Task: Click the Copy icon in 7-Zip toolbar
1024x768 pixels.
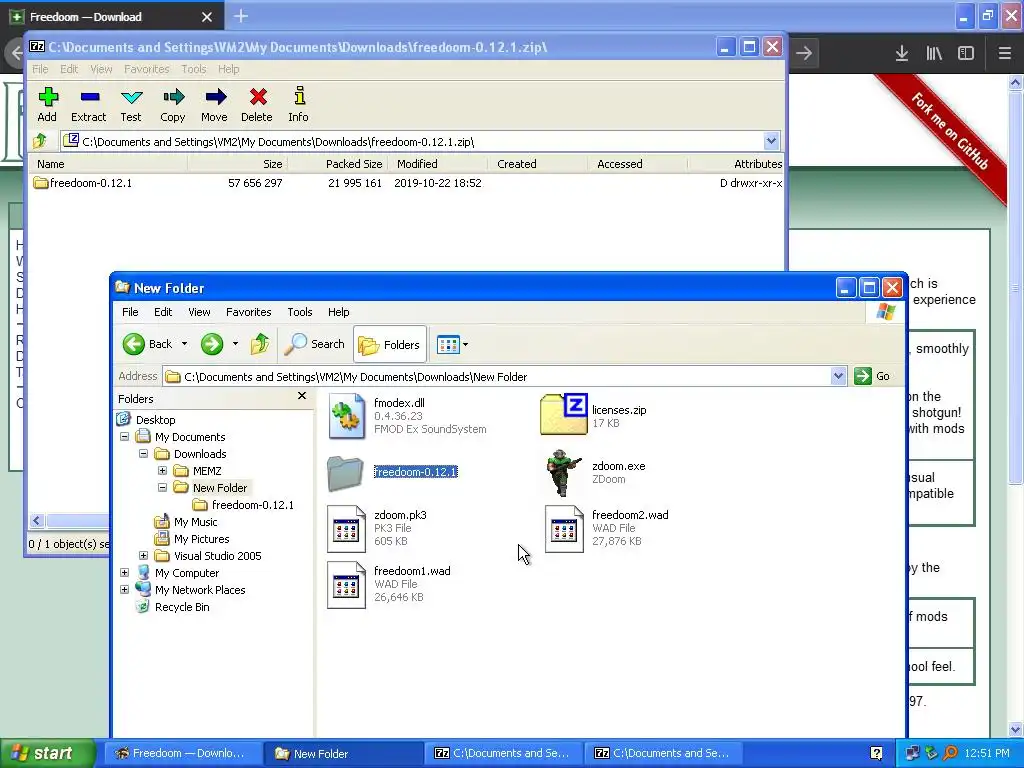Action: click(x=173, y=97)
